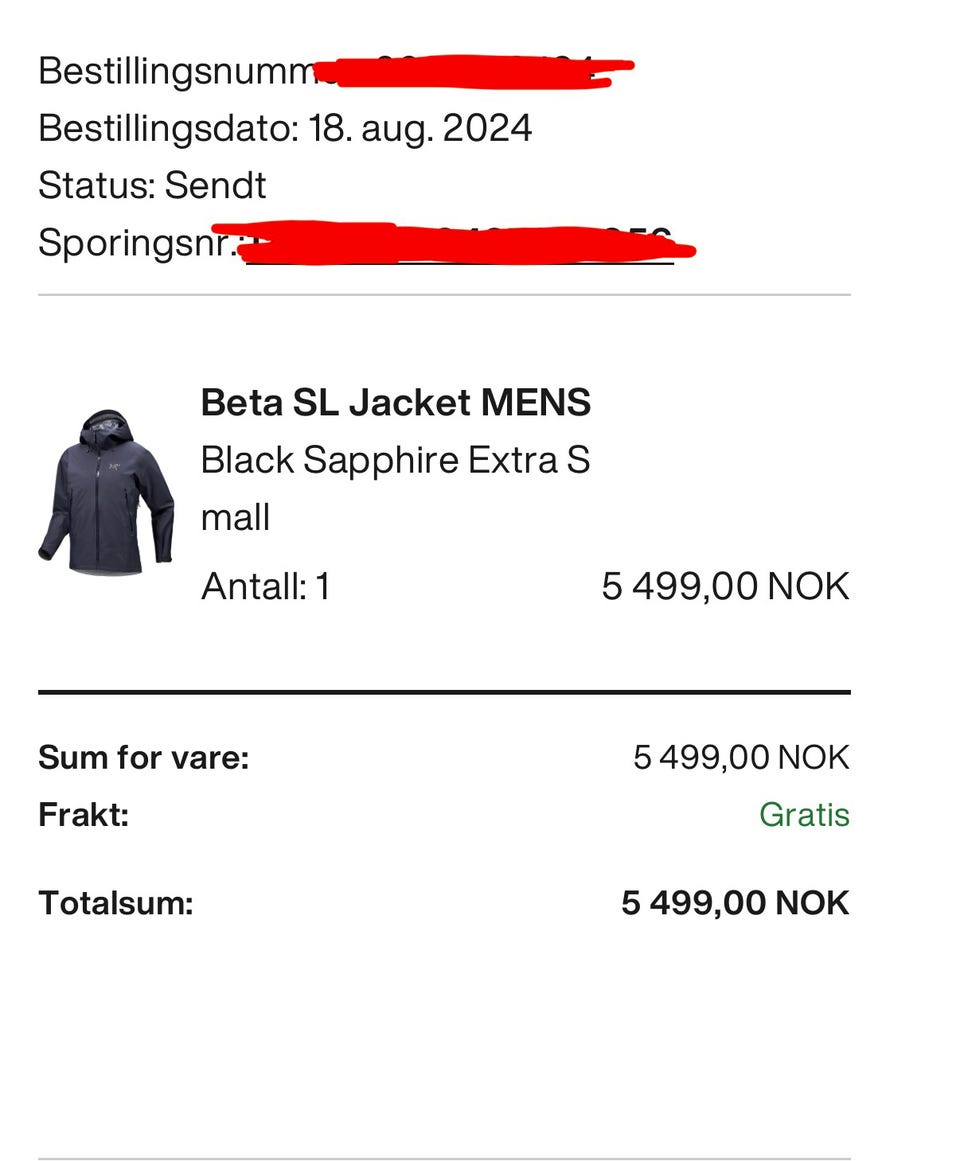960x1161 pixels.
Task: Click the wrapped size text "mall"
Action: pos(235,517)
